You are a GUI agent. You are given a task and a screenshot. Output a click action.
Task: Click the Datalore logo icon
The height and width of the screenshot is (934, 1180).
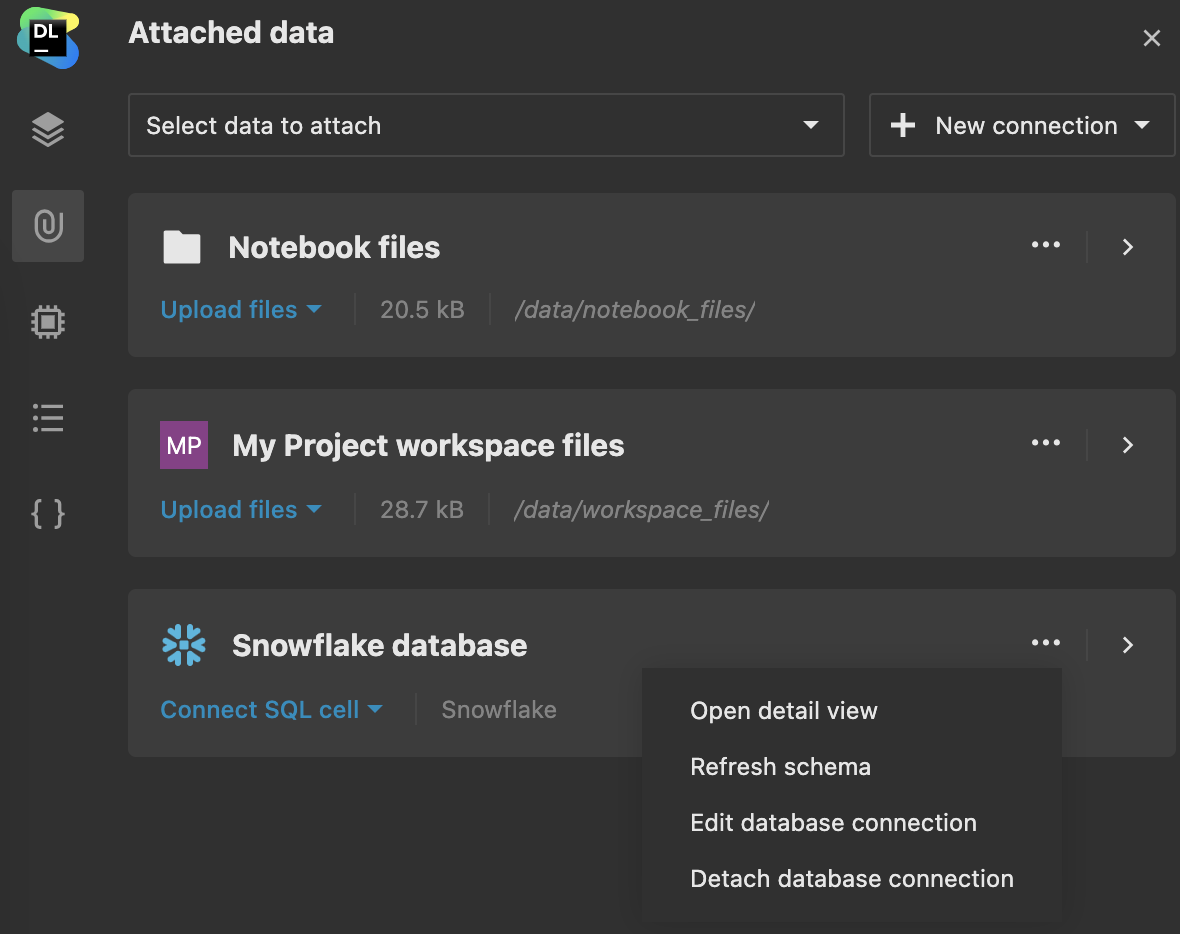click(x=47, y=39)
